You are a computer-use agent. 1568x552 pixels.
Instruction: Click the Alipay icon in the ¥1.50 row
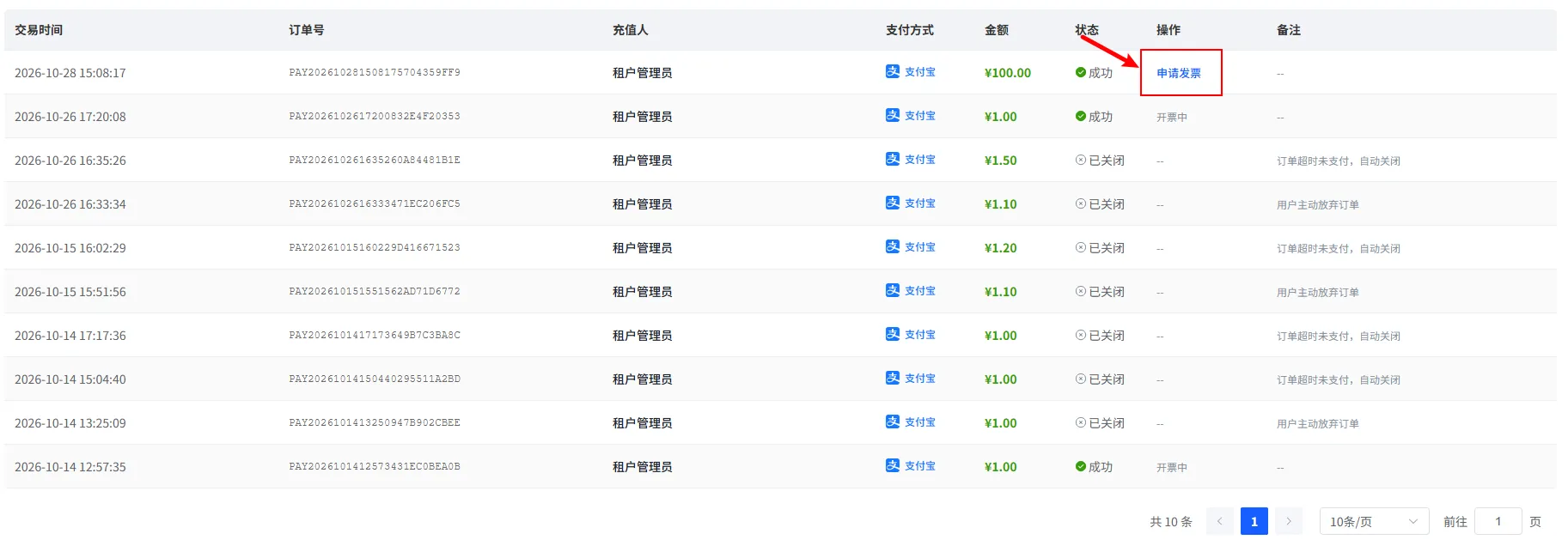pos(893,159)
